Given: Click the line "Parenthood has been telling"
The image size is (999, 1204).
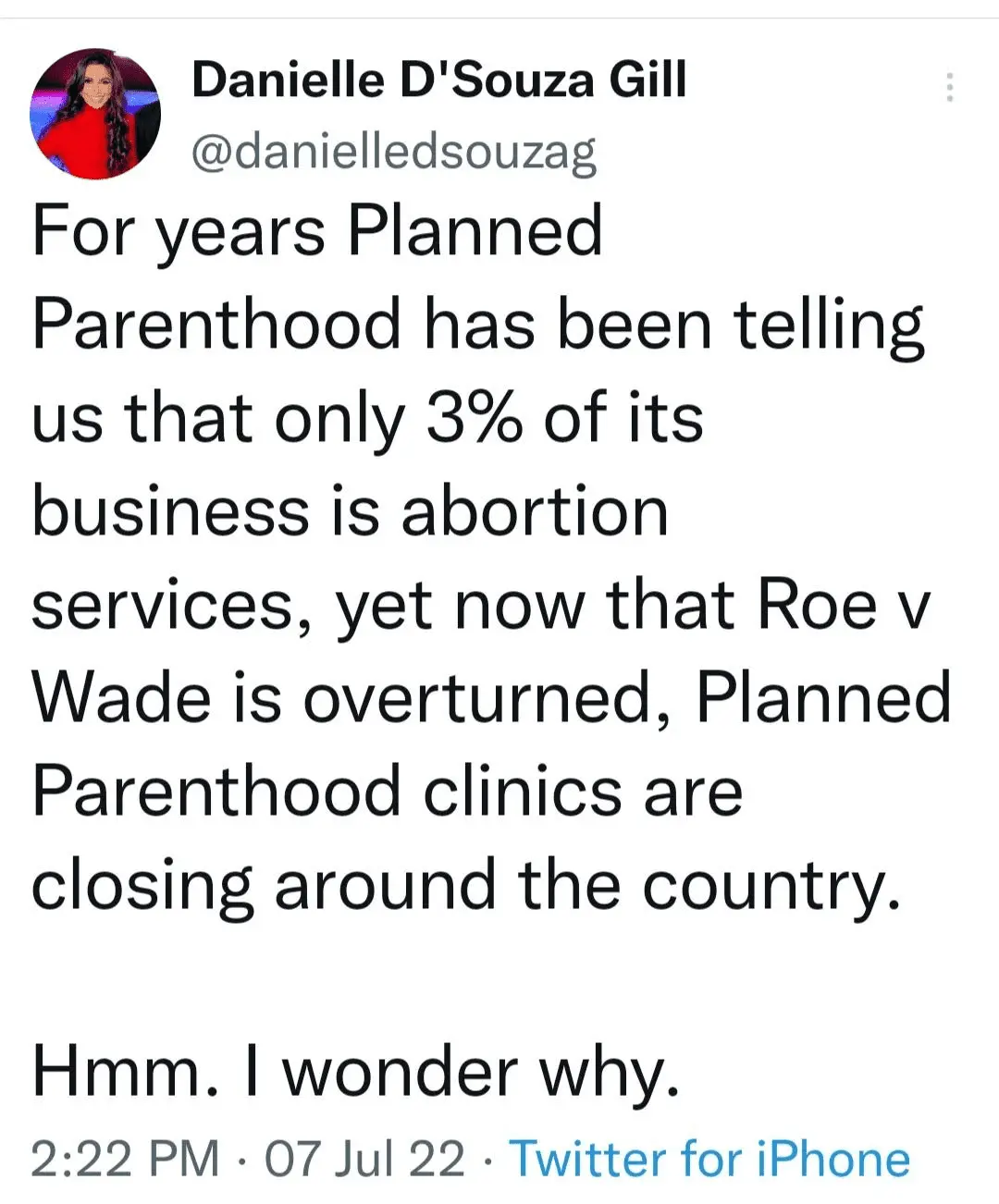Looking at the screenshot, I should coord(478,326).
